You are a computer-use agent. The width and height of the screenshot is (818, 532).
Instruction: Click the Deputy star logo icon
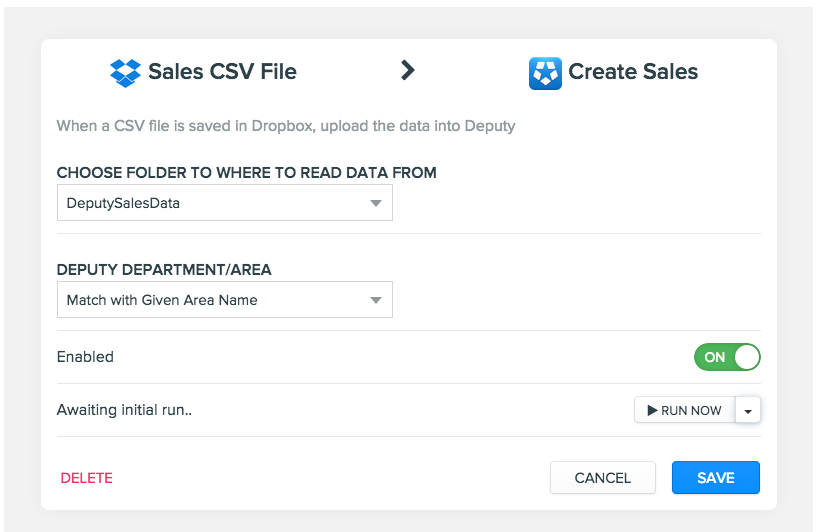coord(545,73)
